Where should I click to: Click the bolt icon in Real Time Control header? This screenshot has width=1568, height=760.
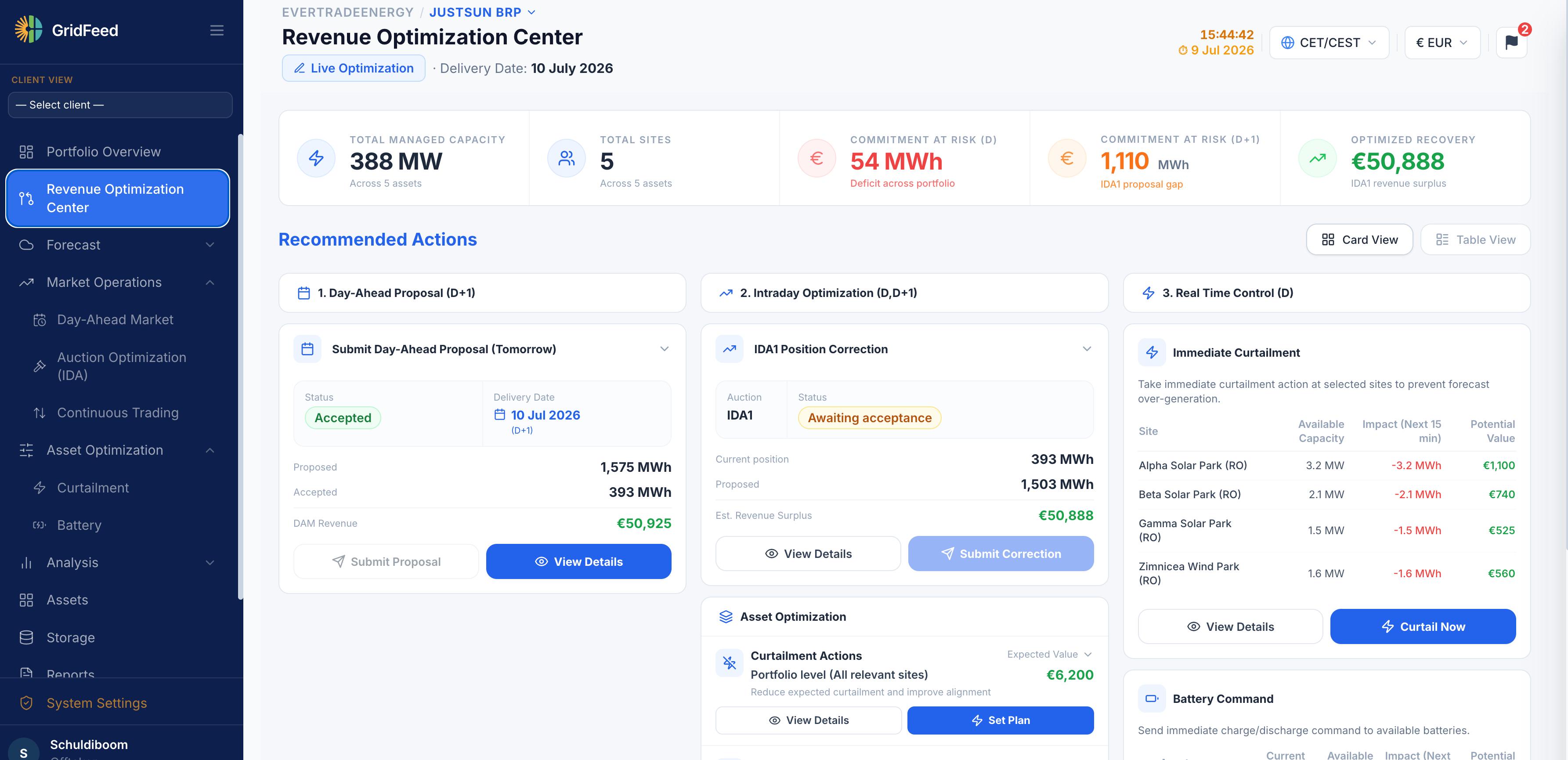pyautogui.click(x=1148, y=293)
